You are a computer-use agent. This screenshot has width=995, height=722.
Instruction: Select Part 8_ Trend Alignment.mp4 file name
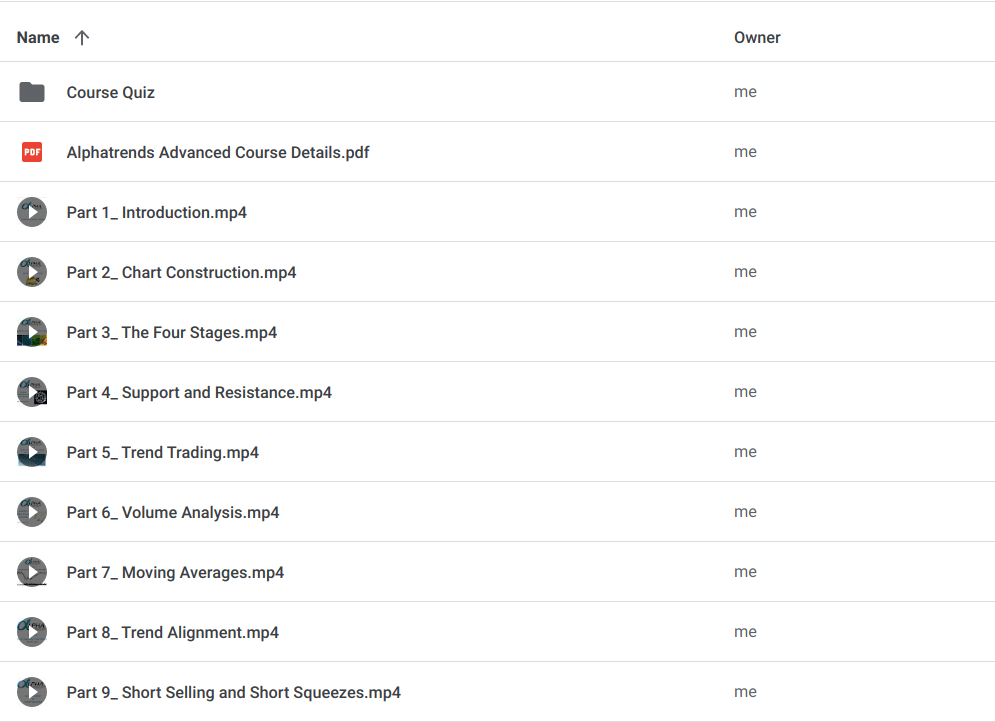pyautogui.click(x=172, y=632)
